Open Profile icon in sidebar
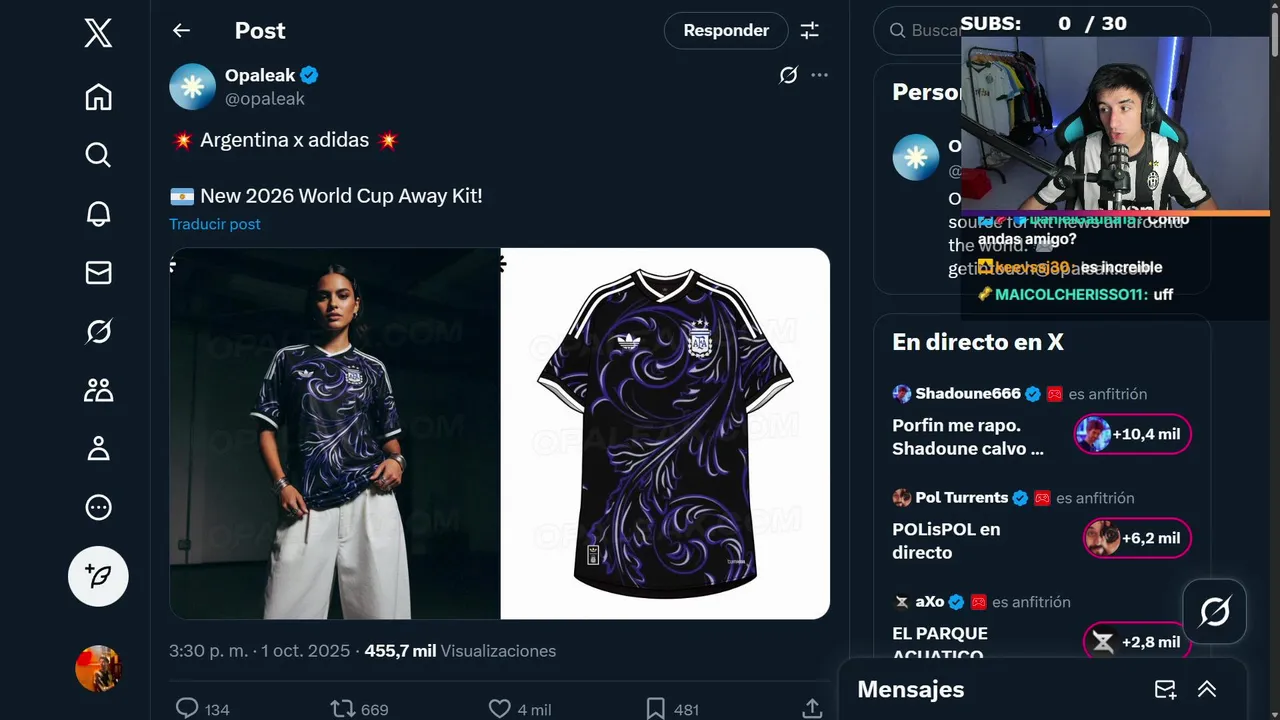 (x=98, y=449)
